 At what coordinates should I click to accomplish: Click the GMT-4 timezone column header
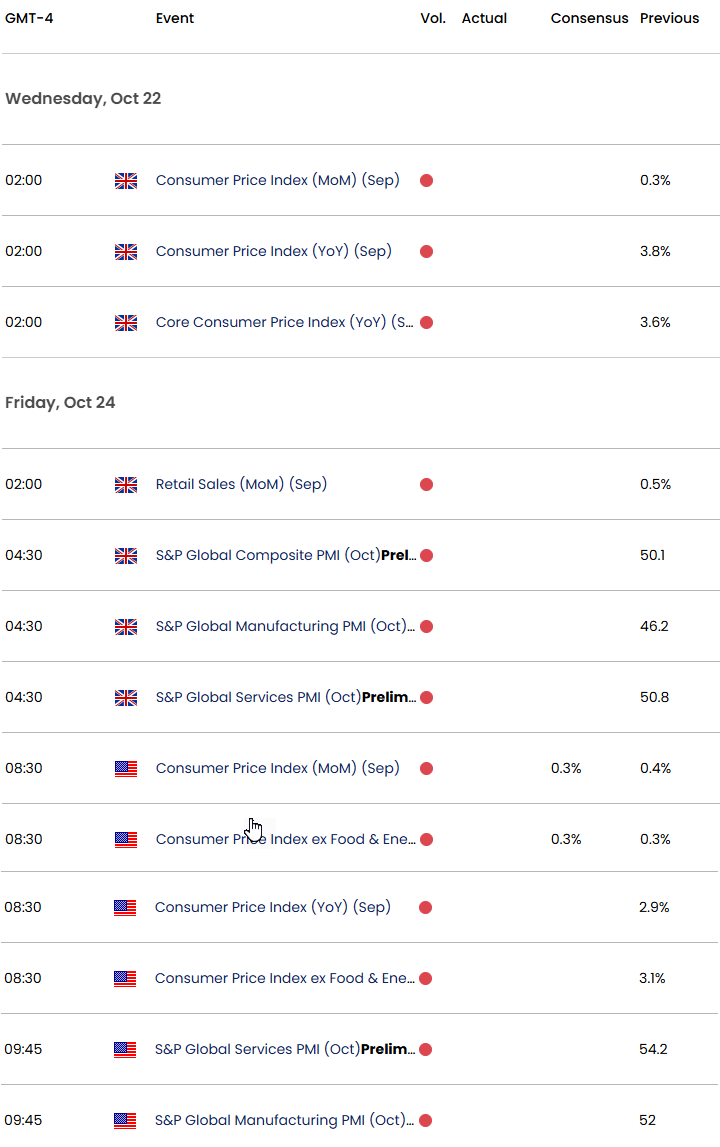pyautogui.click(x=30, y=18)
